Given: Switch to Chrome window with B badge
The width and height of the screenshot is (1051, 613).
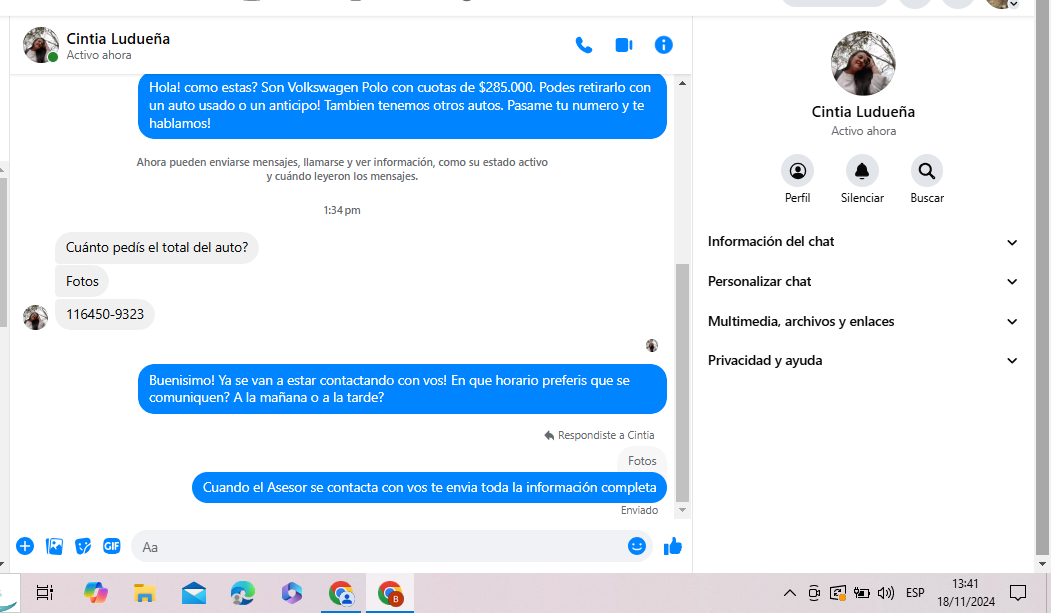Looking at the screenshot, I should pyautogui.click(x=389, y=593).
